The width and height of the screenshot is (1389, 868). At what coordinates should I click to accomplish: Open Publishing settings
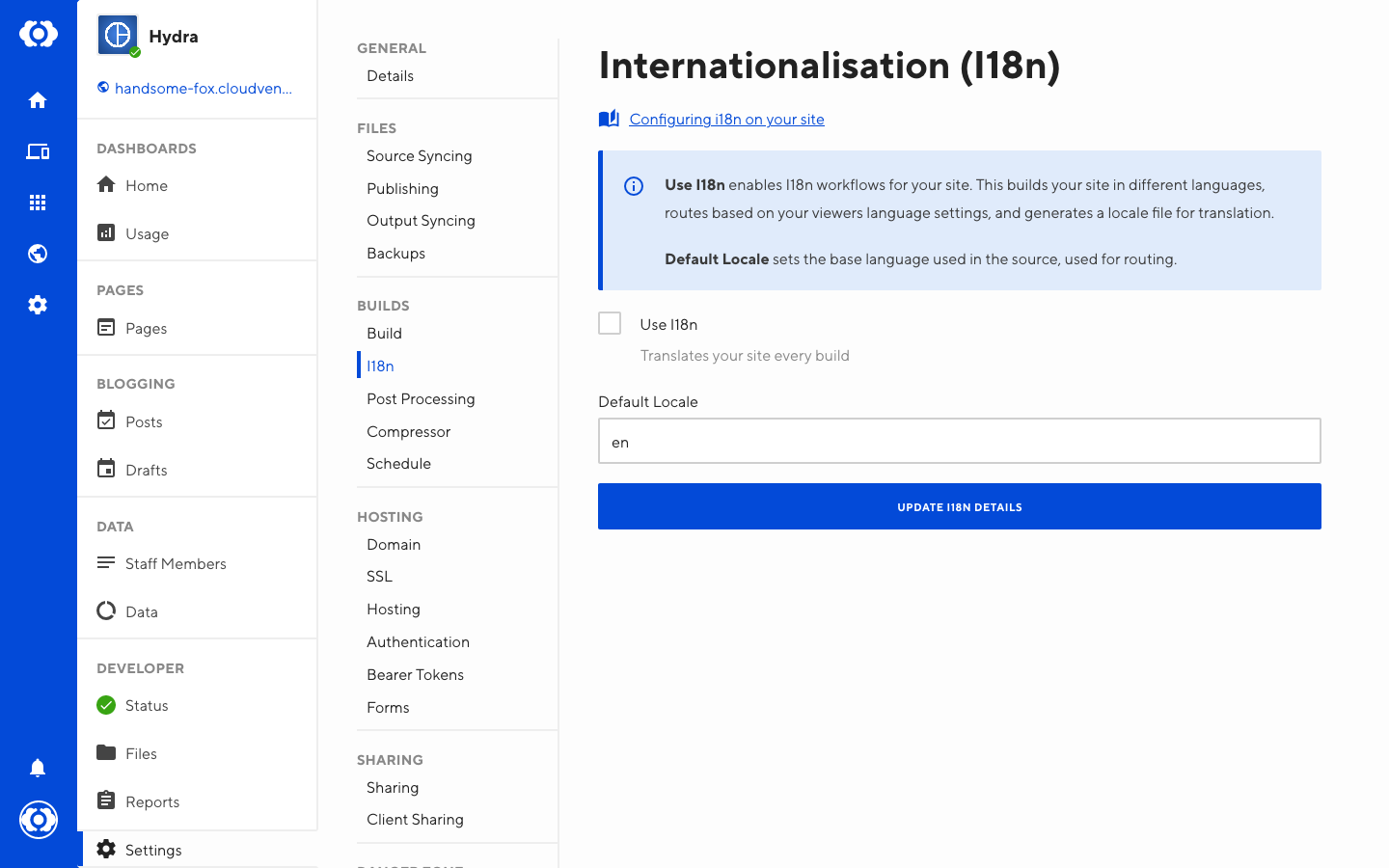coord(402,189)
